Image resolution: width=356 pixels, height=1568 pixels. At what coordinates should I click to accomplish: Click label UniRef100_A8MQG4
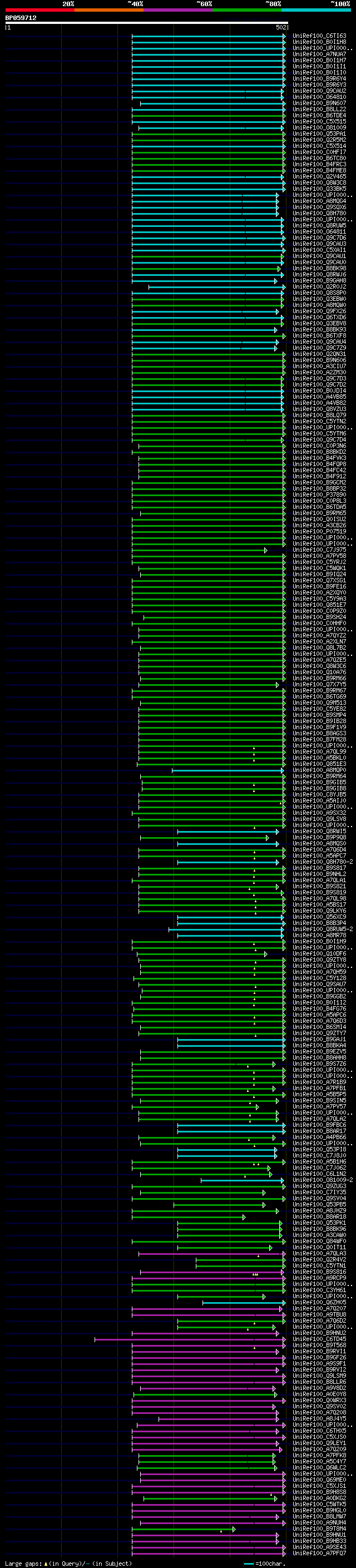(x=319, y=201)
